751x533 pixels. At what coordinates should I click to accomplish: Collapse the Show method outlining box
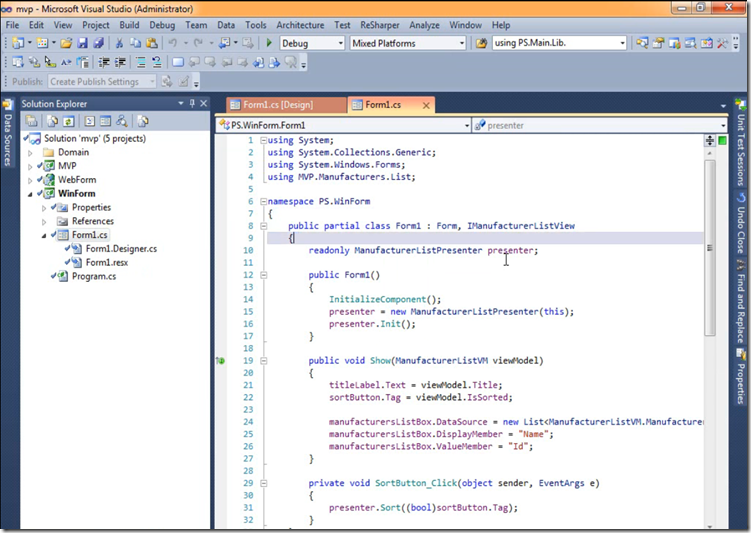coord(263,361)
